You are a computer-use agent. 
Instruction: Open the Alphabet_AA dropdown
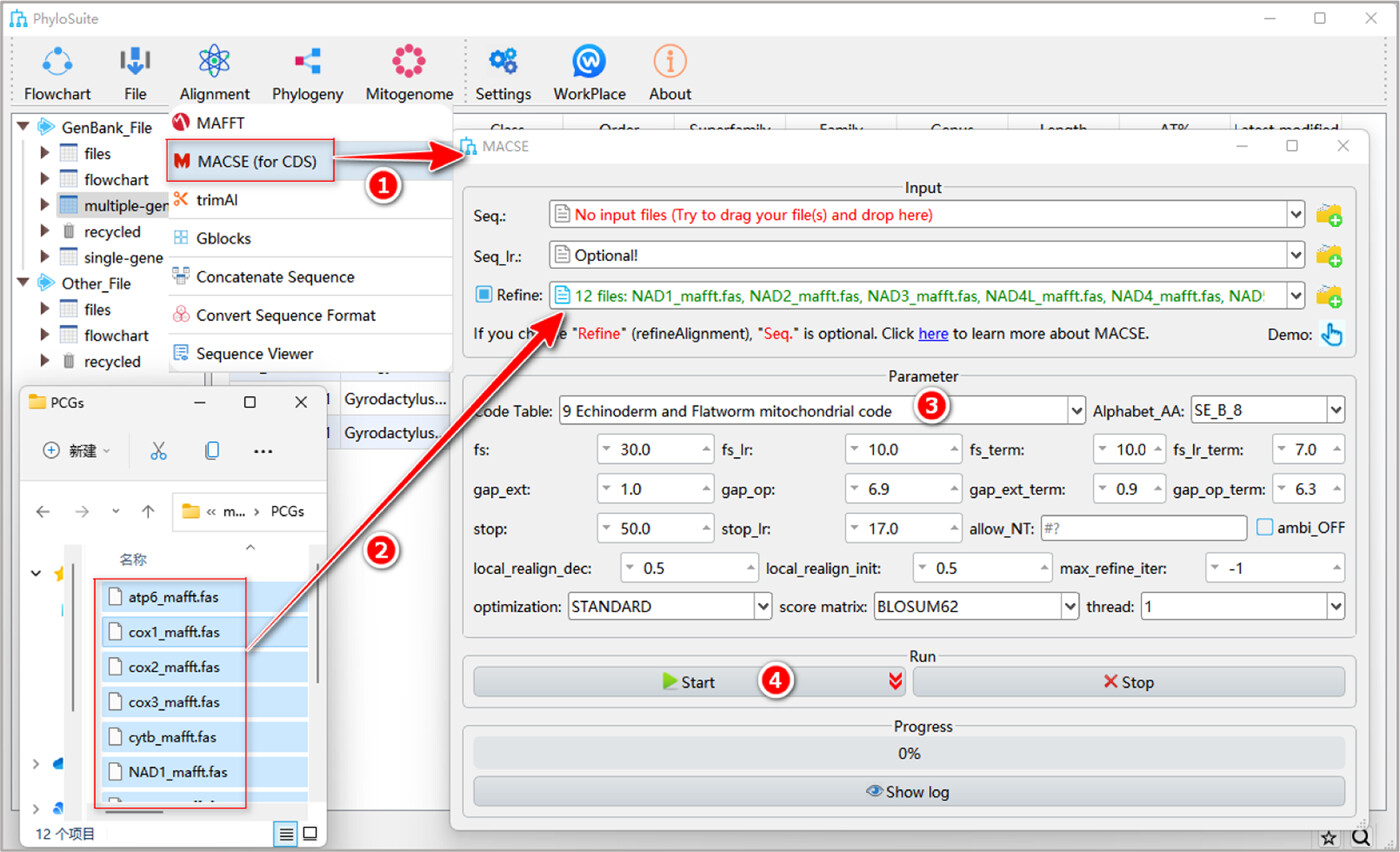click(1336, 410)
